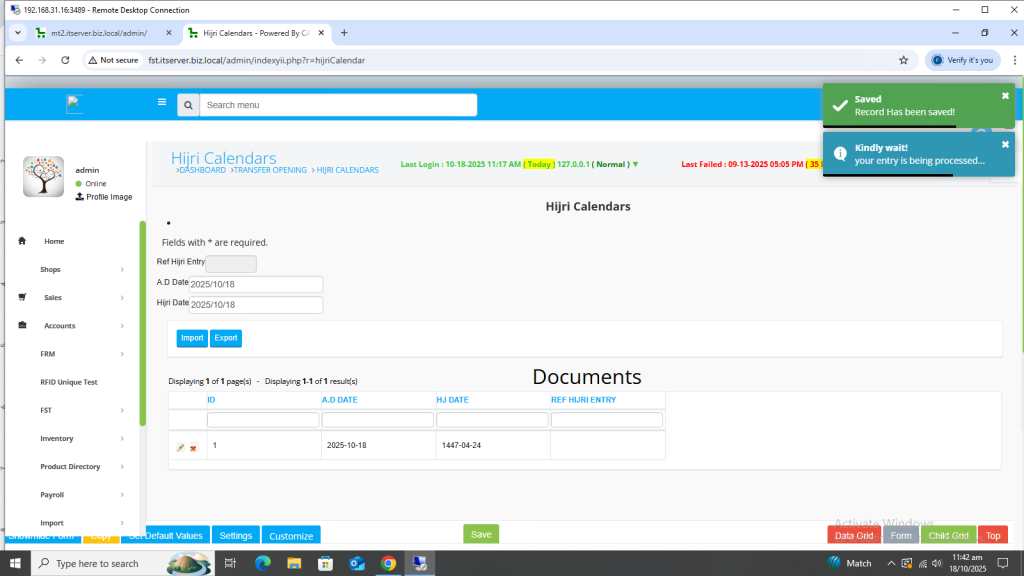Expand the Shops sidebar menu
Image resolution: width=1024 pixels, height=576 pixels.
click(x=80, y=269)
